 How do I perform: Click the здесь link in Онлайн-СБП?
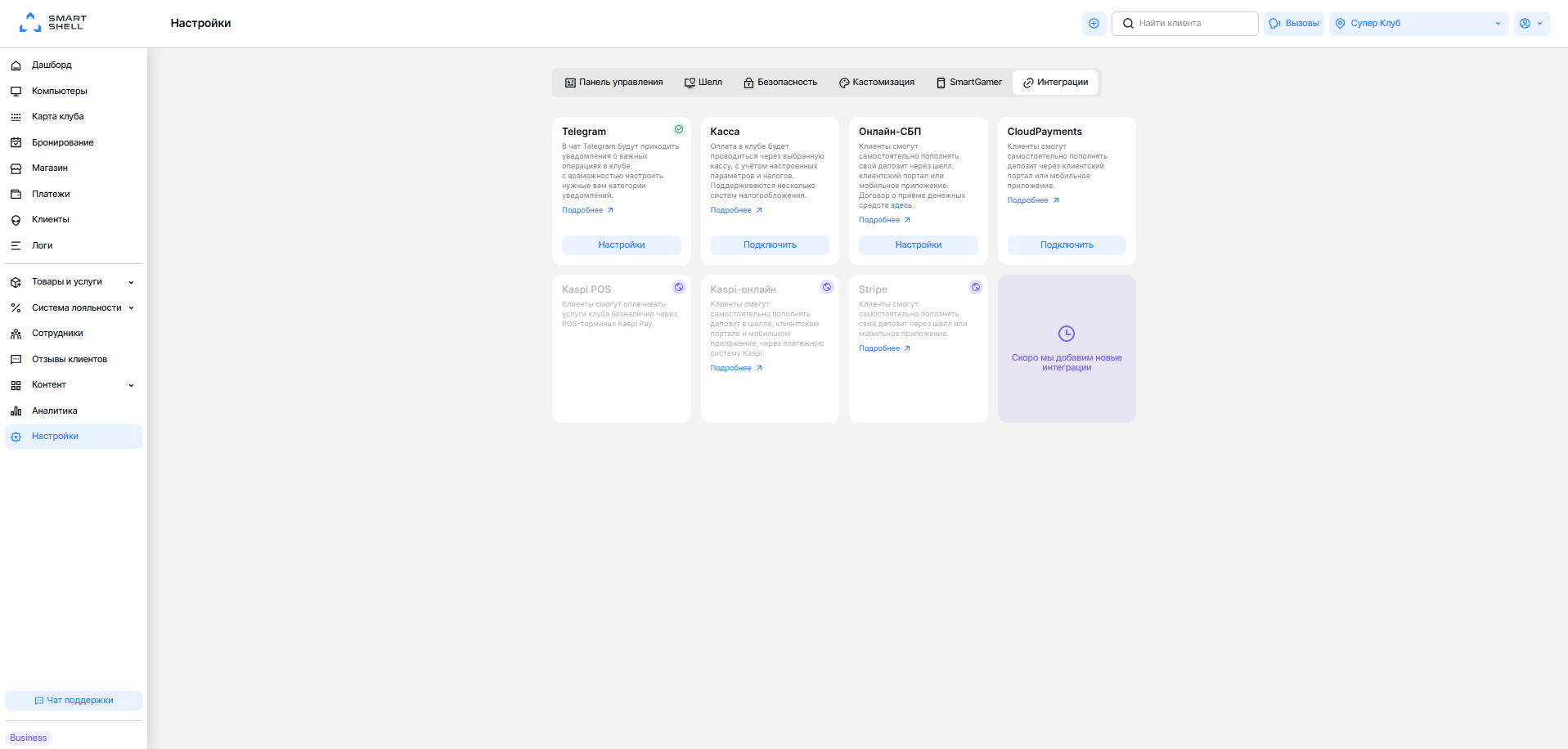(x=901, y=206)
